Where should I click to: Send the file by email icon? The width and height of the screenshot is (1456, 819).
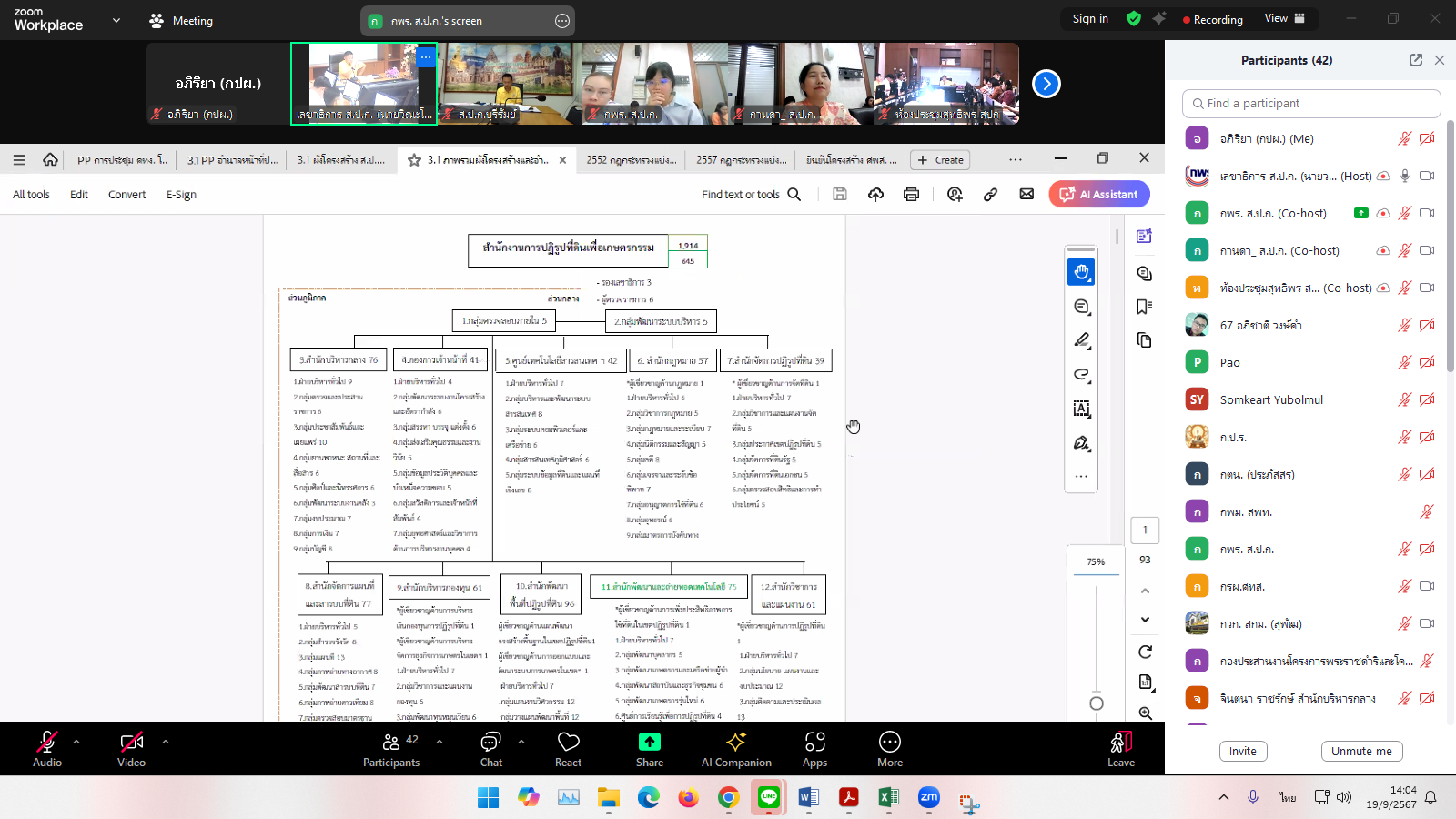tap(1026, 194)
